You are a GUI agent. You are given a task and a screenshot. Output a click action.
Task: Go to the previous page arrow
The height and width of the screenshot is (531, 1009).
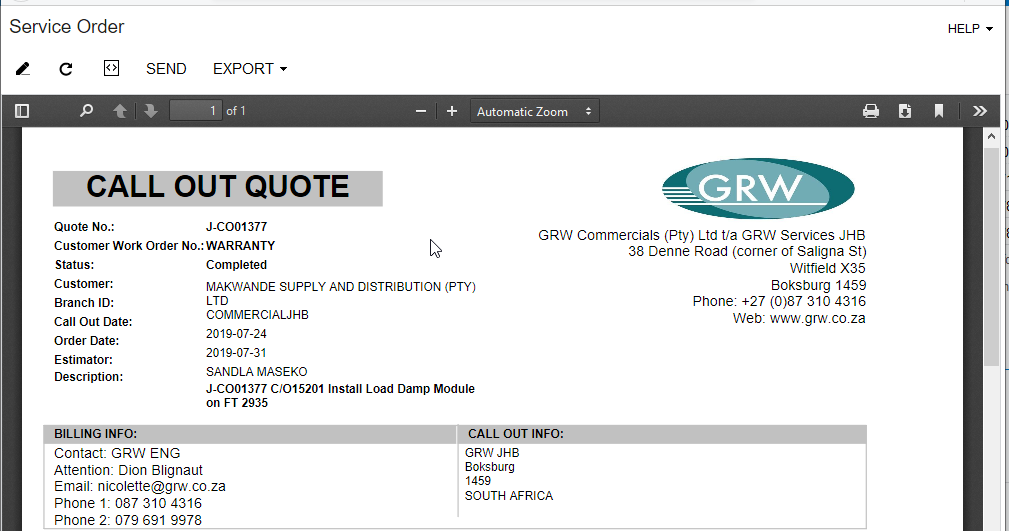(120, 111)
